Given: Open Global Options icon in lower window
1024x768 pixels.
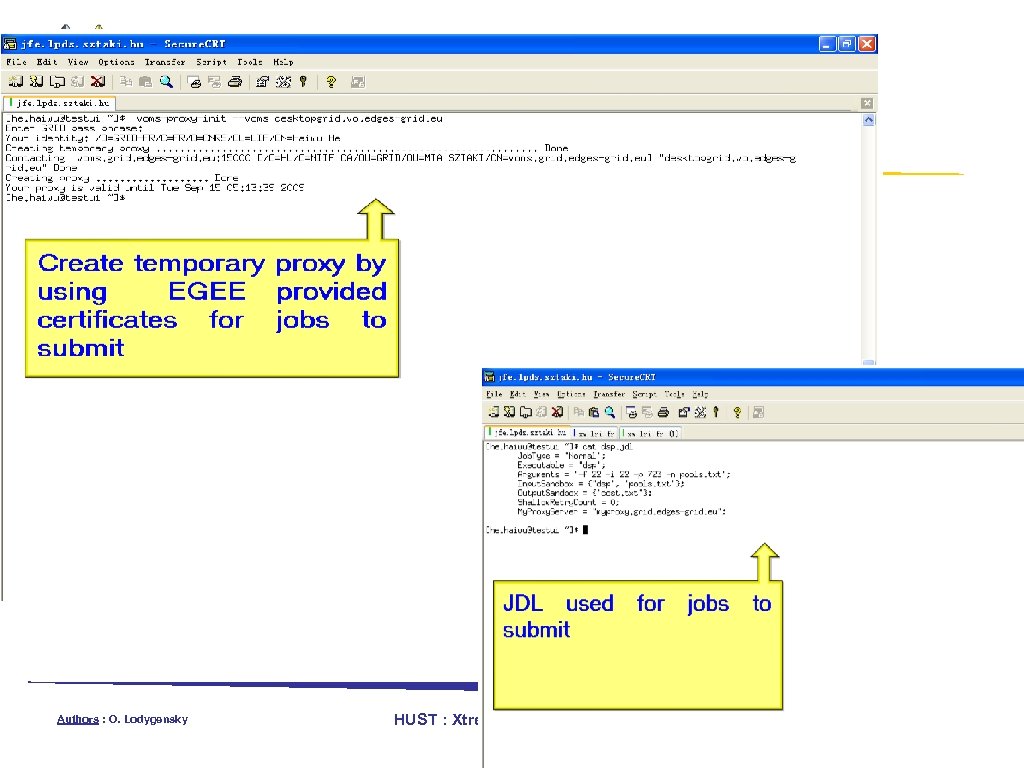Looking at the screenshot, I should click(x=700, y=412).
